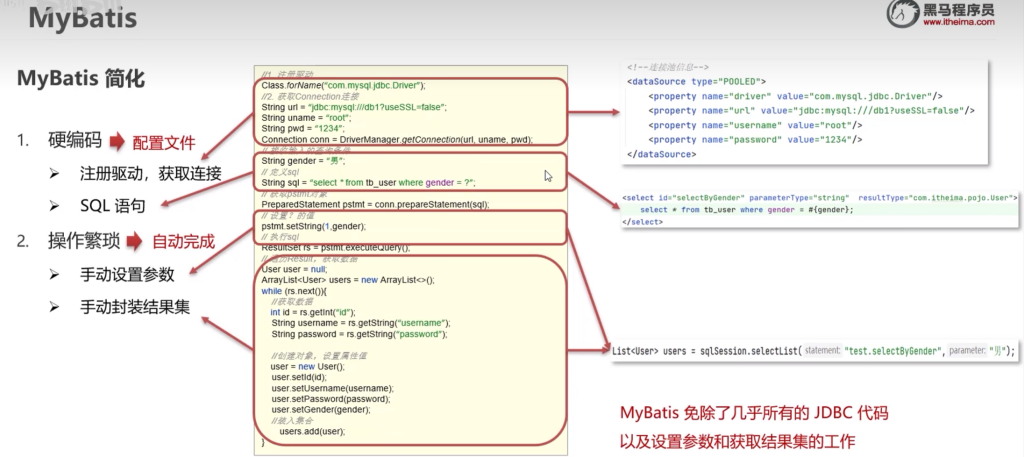Click the rs.getString("username") code line
1024x457 pixels.
click(x=360, y=323)
